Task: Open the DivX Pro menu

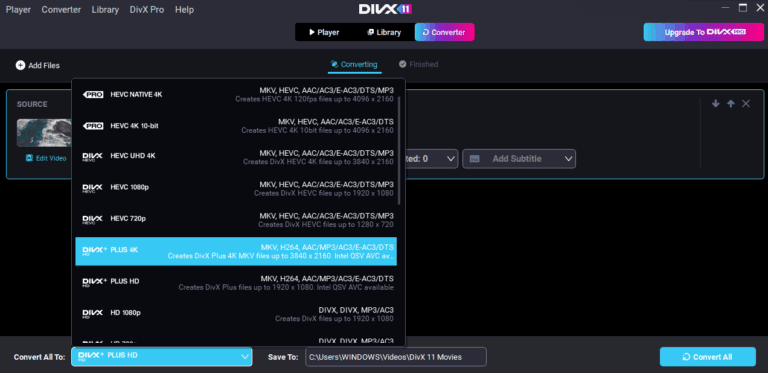Action: [x=147, y=10]
